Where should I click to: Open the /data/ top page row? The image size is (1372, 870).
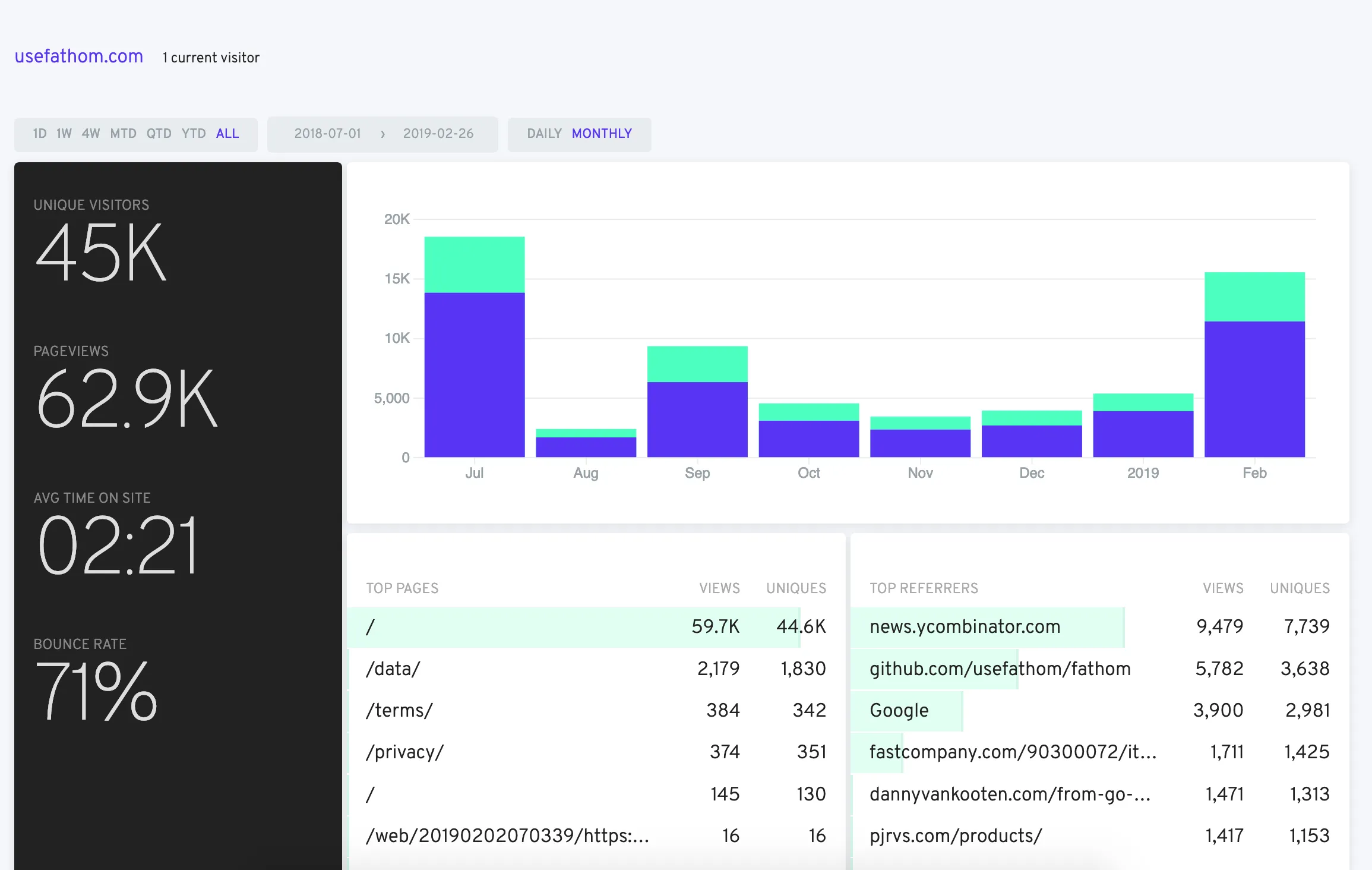[393, 669]
